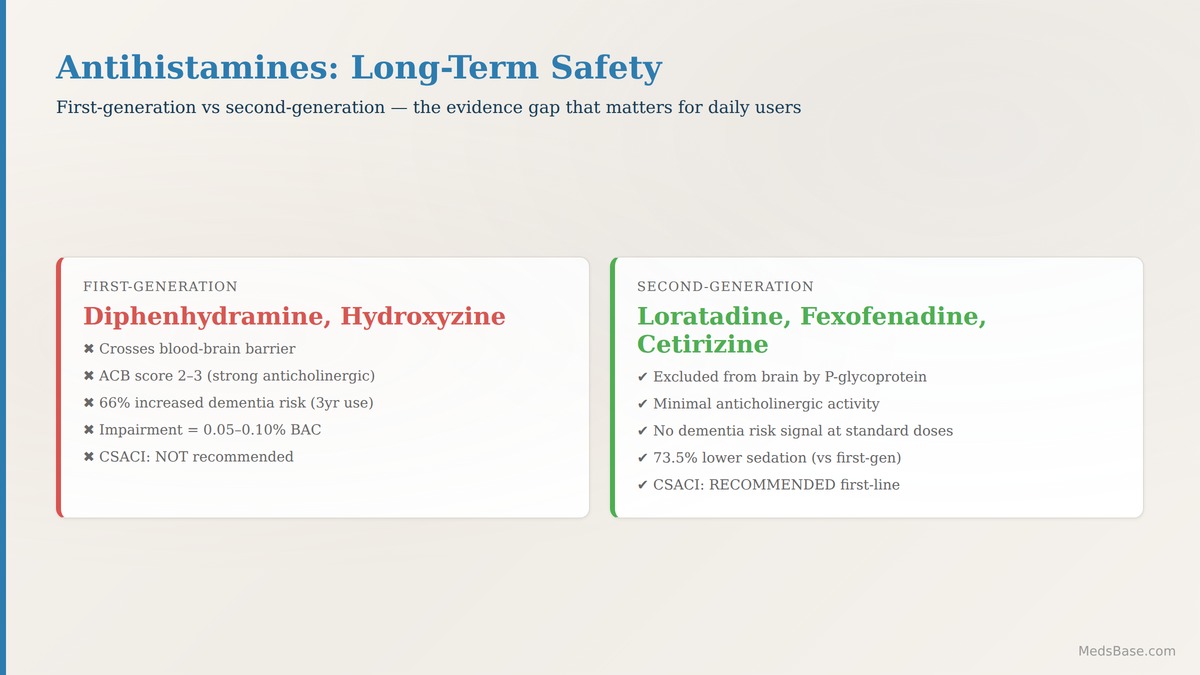1200x675 pixels.
Task: Click the subtitle about first-generation vs second-generation
Action: click(x=428, y=107)
